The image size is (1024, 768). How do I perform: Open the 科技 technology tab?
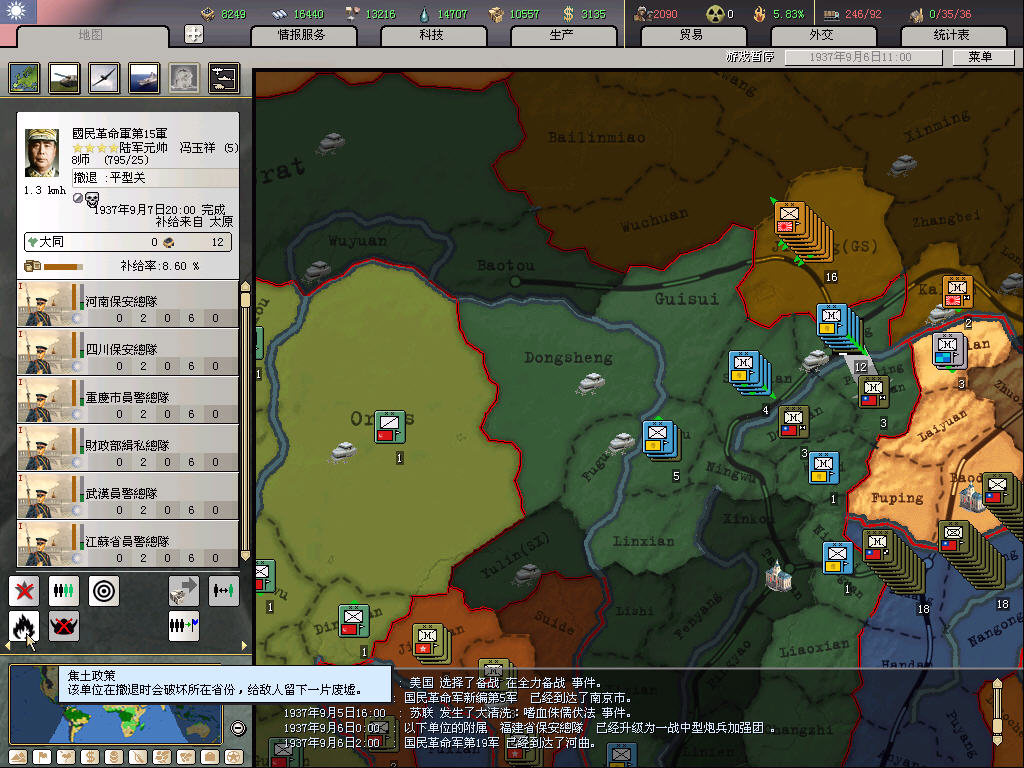coord(431,35)
